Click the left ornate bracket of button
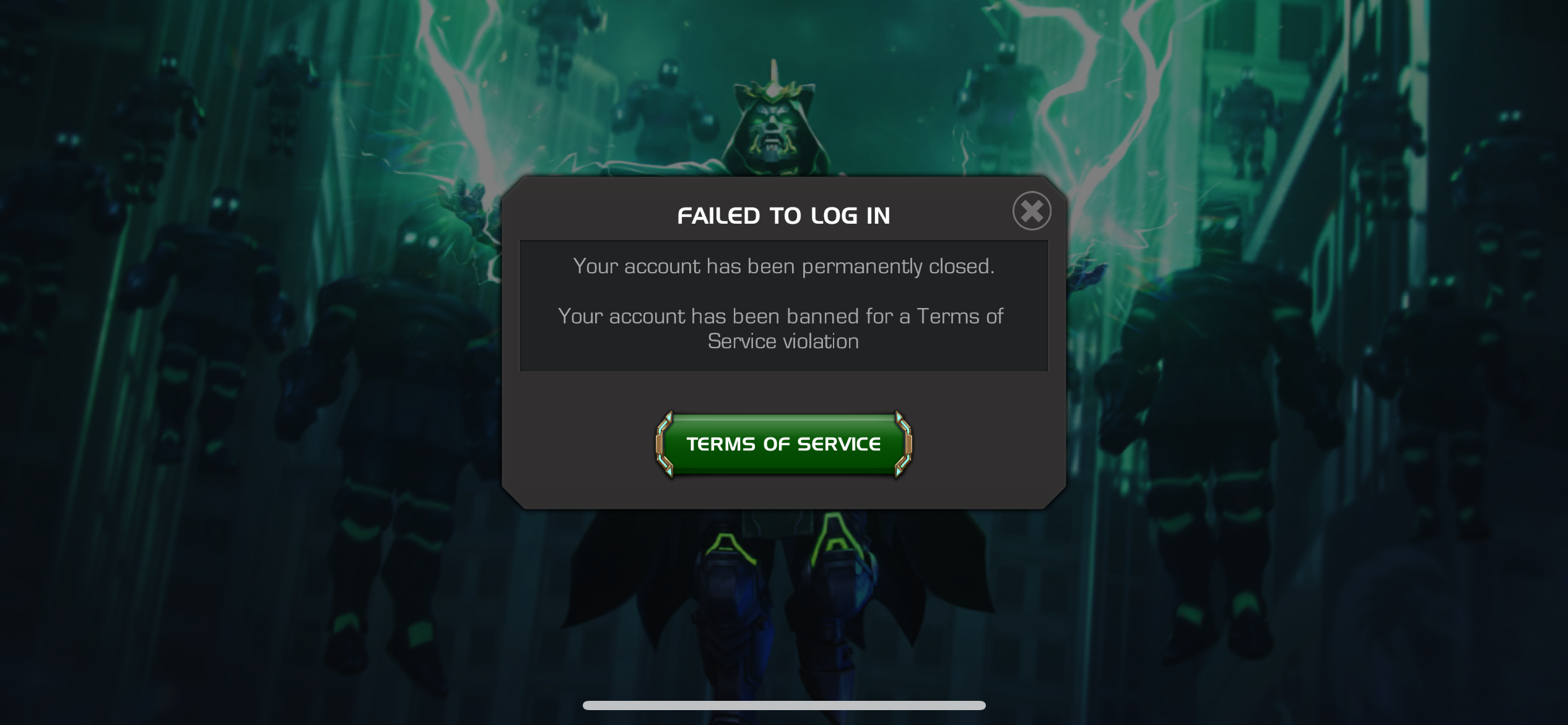This screenshot has width=1568, height=725. tap(664, 444)
